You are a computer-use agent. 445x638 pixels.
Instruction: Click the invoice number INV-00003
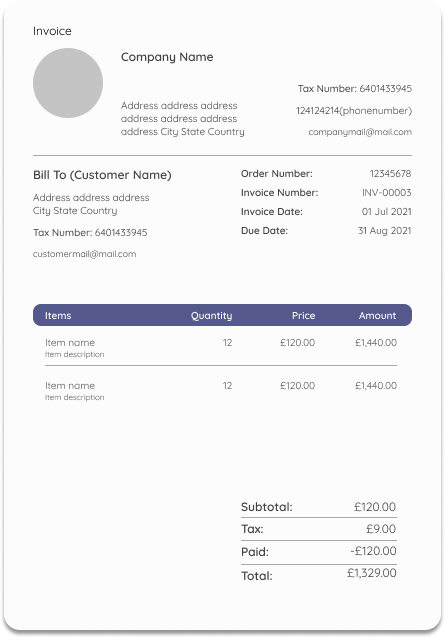pyautogui.click(x=387, y=192)
